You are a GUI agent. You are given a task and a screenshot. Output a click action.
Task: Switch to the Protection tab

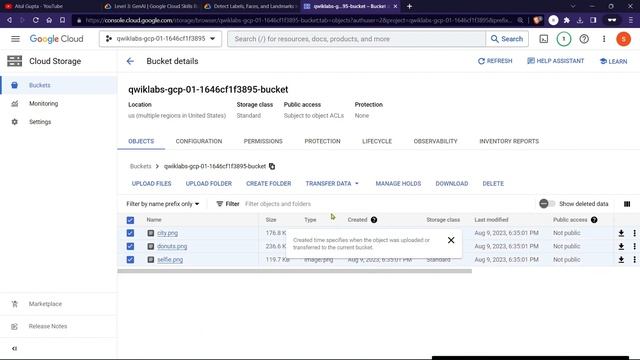click(x=322, y=141)
